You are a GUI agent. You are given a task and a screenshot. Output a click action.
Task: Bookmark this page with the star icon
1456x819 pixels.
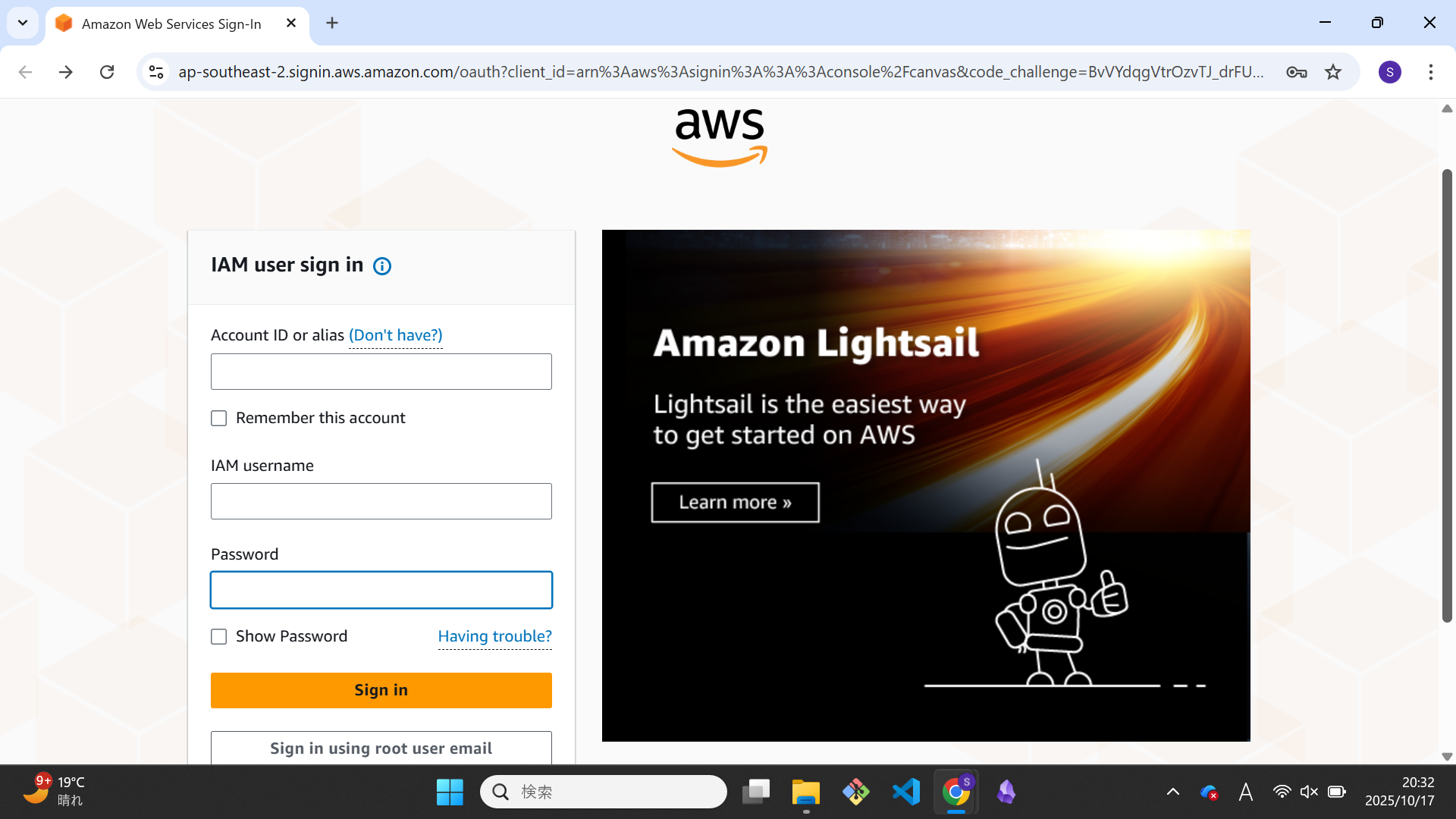tap(1333, 72)
